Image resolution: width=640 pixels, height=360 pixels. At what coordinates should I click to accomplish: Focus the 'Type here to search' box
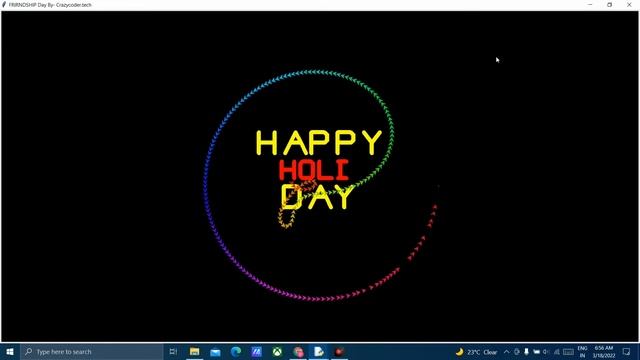click(91, 351)
